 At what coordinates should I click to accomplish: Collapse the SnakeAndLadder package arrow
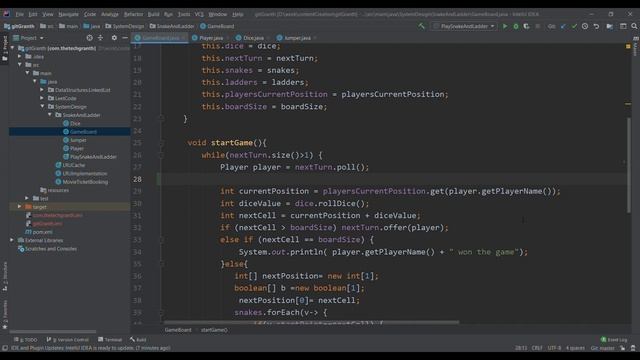click(50, 115)
